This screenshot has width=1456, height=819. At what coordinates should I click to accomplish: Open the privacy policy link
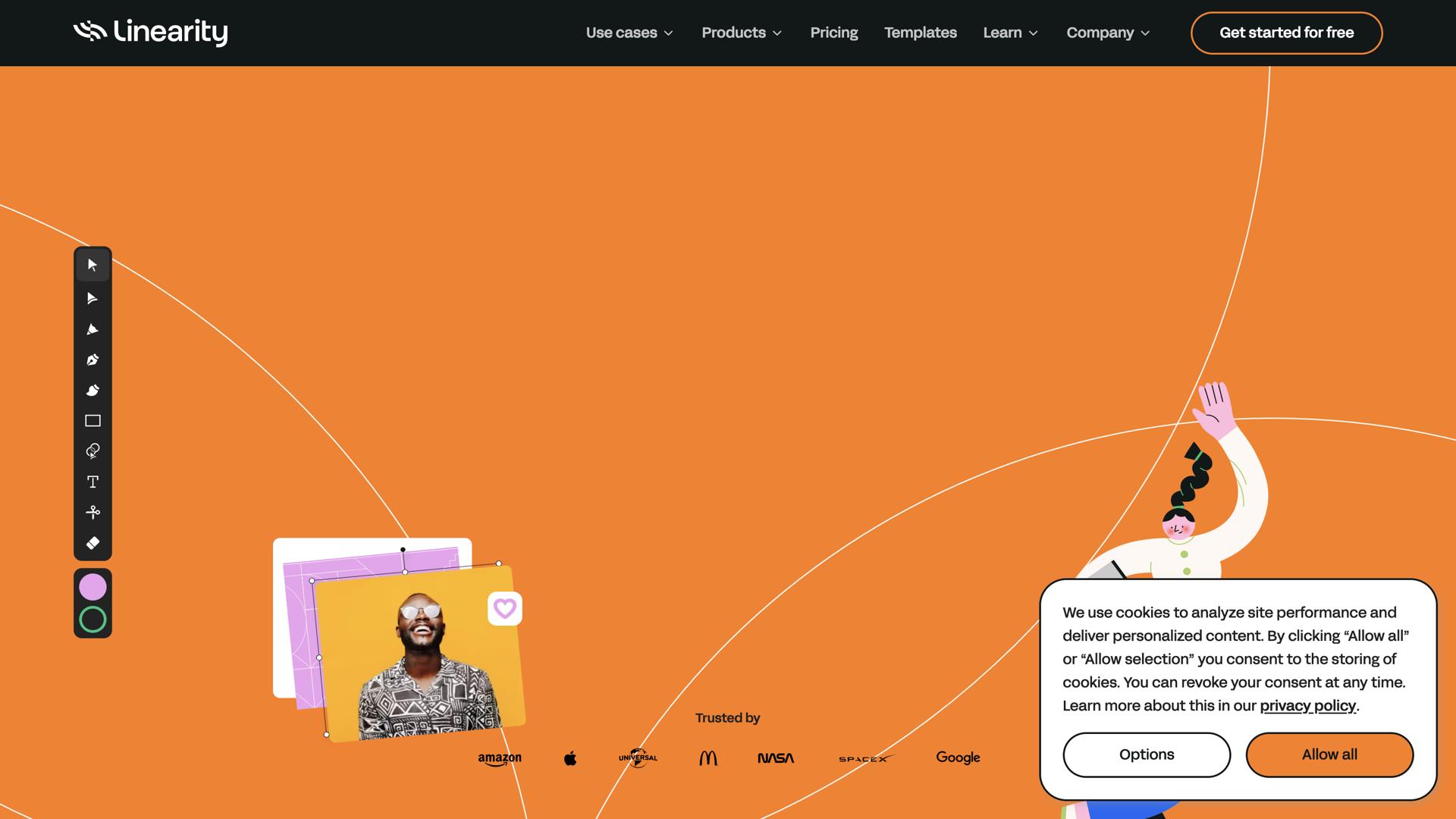(1307, 706)
